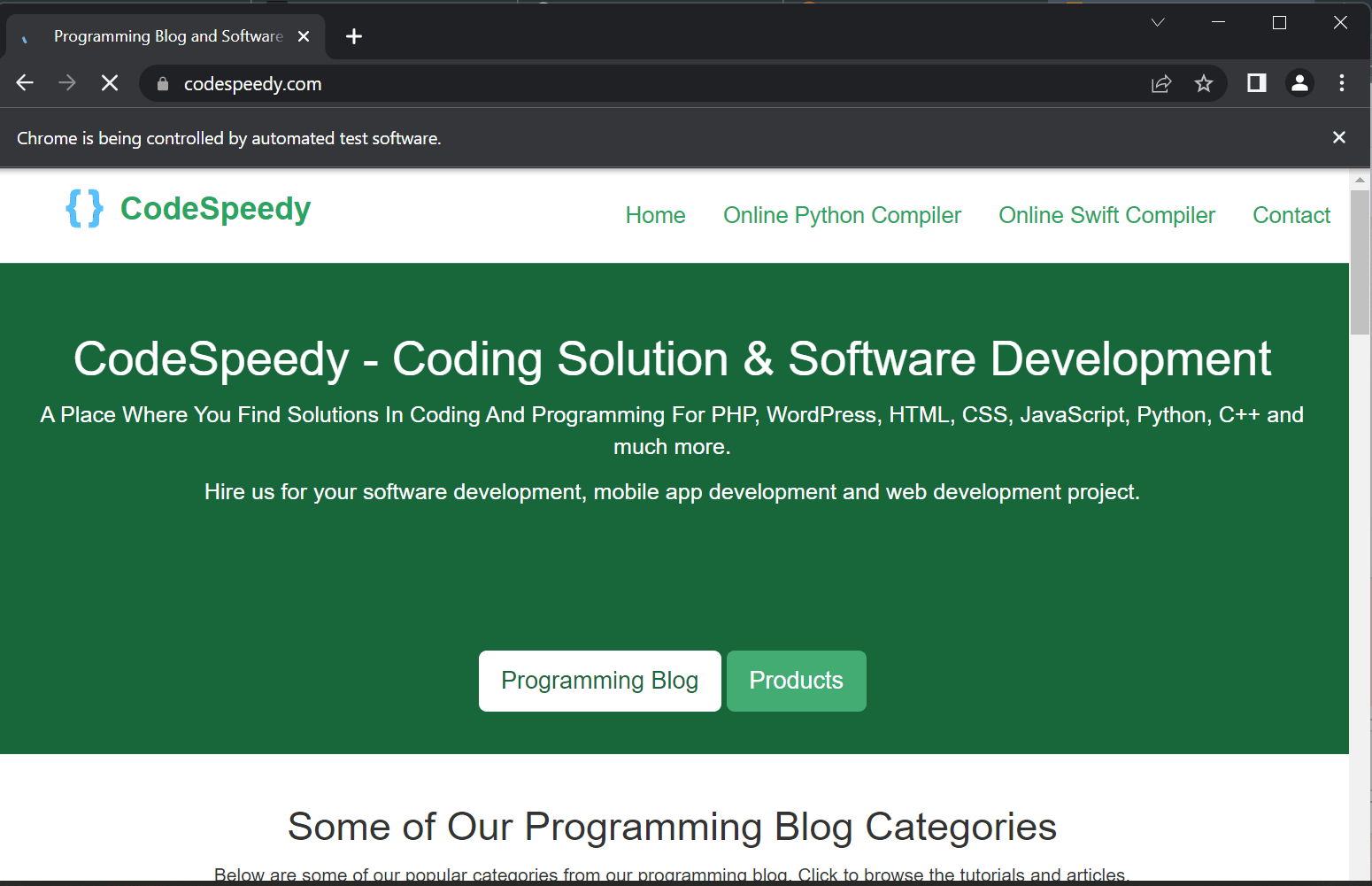
Task: Open Home in site navigation
Action: 655,215
